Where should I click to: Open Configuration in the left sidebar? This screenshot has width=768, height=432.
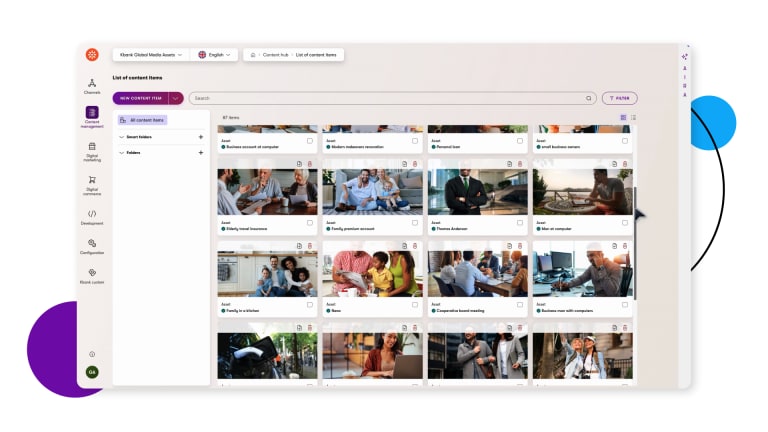(92, 246)
